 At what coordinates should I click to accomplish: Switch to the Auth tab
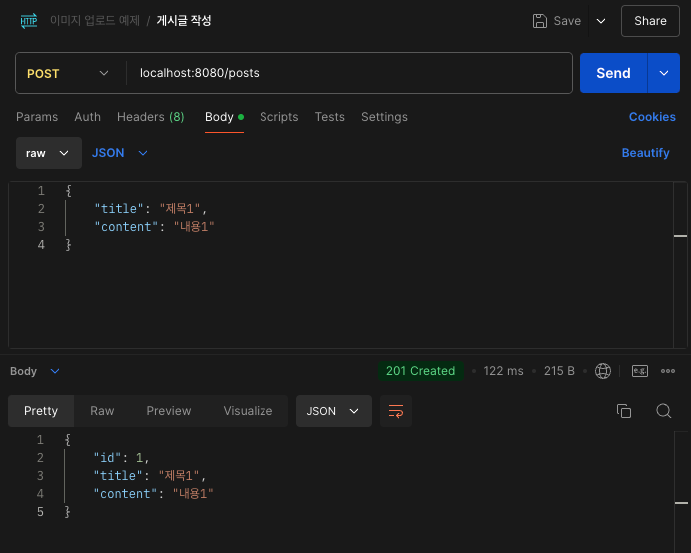(87, 117)
